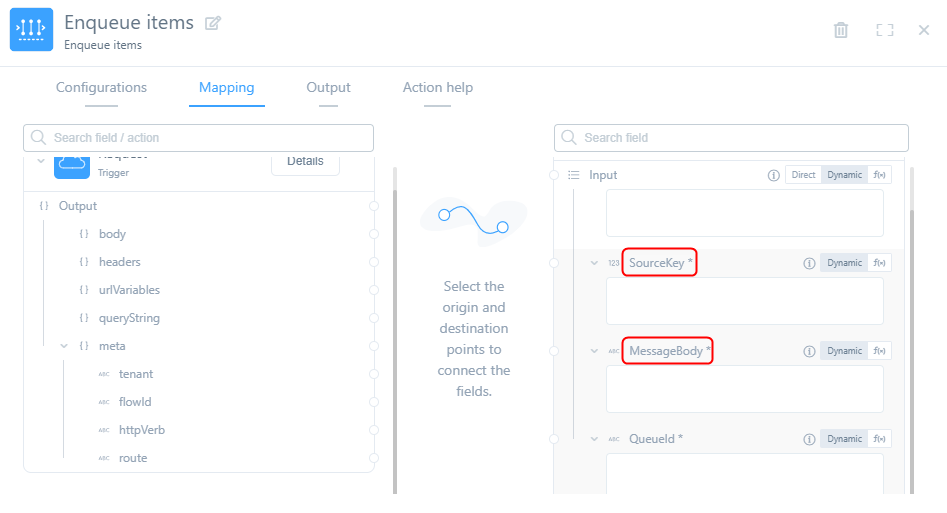Switch to the Action help tab
Image resolution: width=947 pixels, height=513 pixels.
pos(437,88)
